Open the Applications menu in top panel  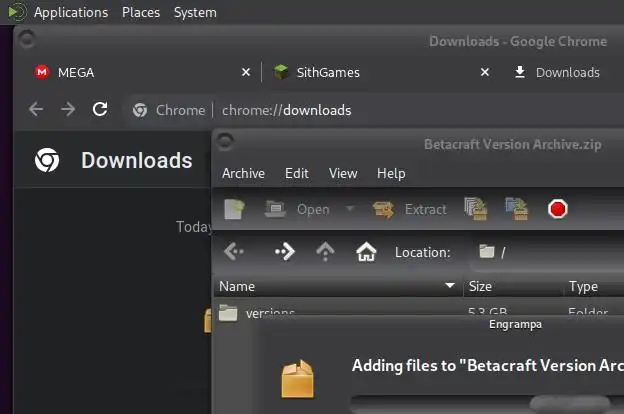click(71, 12)
